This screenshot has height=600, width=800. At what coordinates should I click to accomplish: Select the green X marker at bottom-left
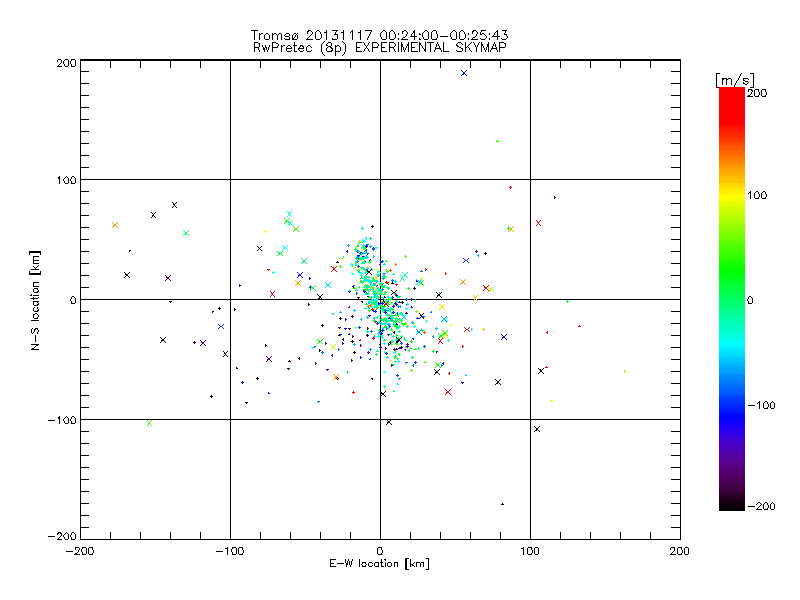149,423
